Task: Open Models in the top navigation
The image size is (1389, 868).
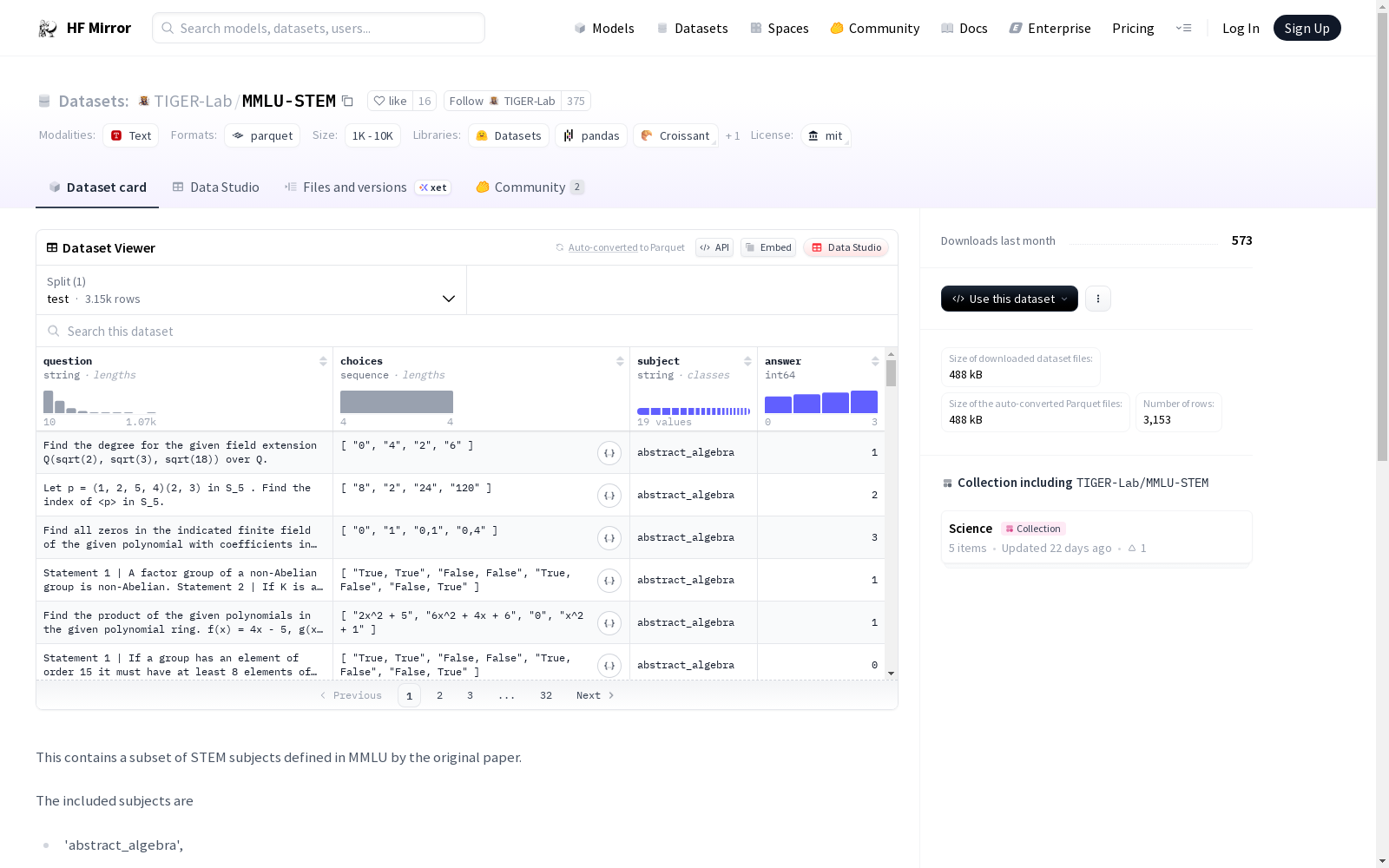Action: pos(604,28)
